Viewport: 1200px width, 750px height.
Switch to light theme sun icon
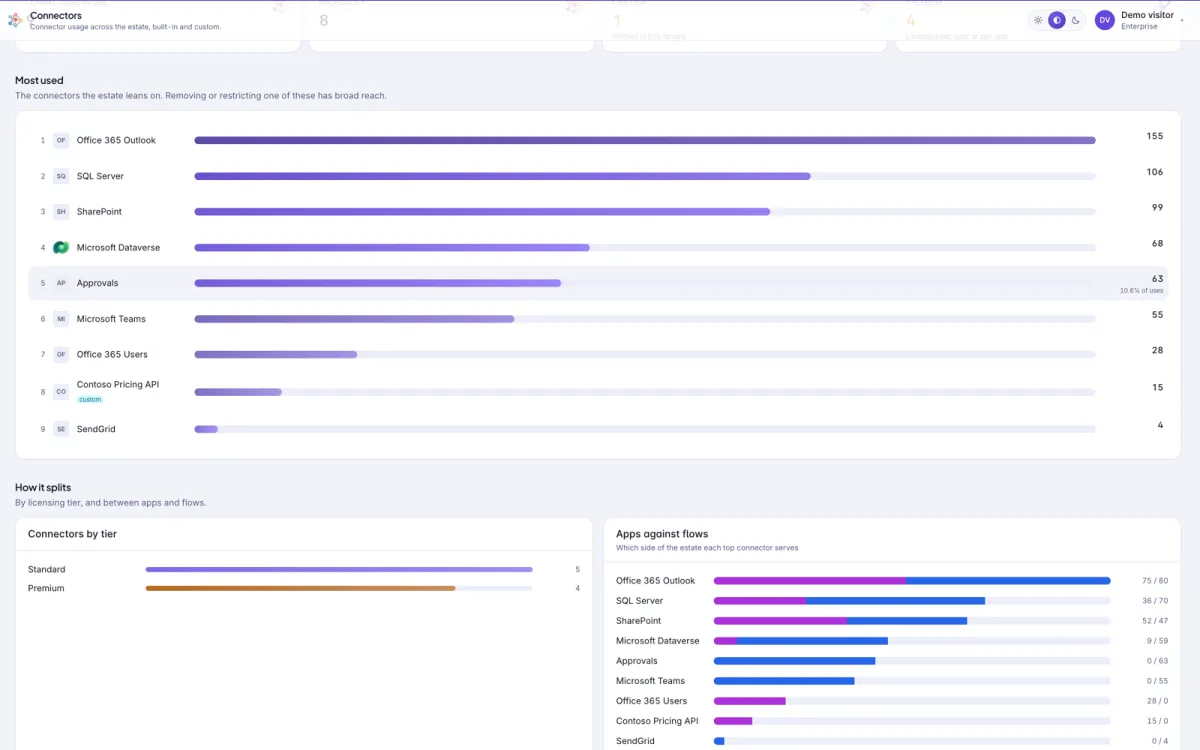click(1038, 20)
